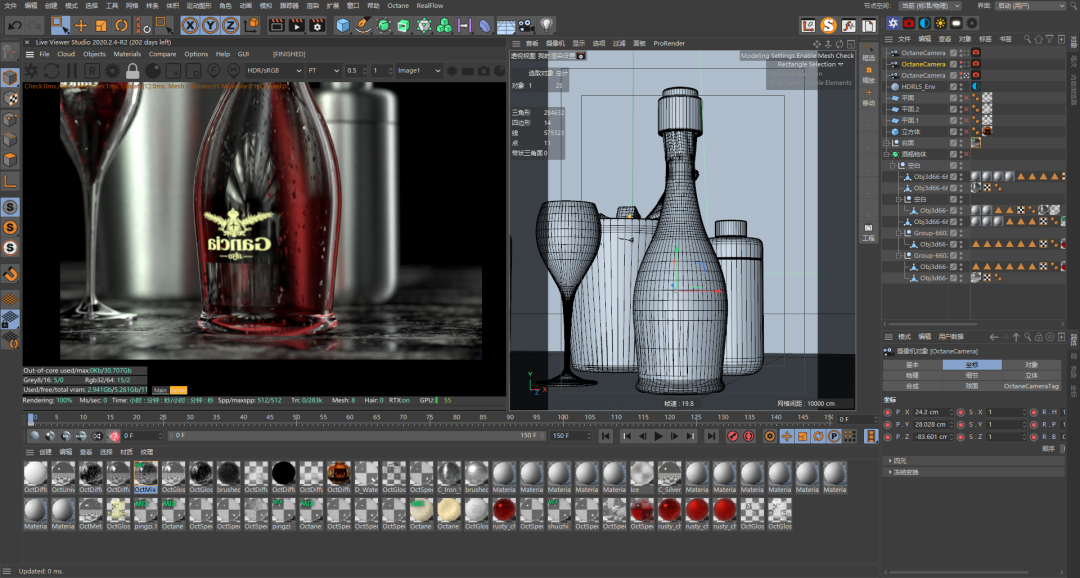Click the orange S Octane icon top right
Viewport: 1080px width, 578px height.
click(x=828, y=26)
